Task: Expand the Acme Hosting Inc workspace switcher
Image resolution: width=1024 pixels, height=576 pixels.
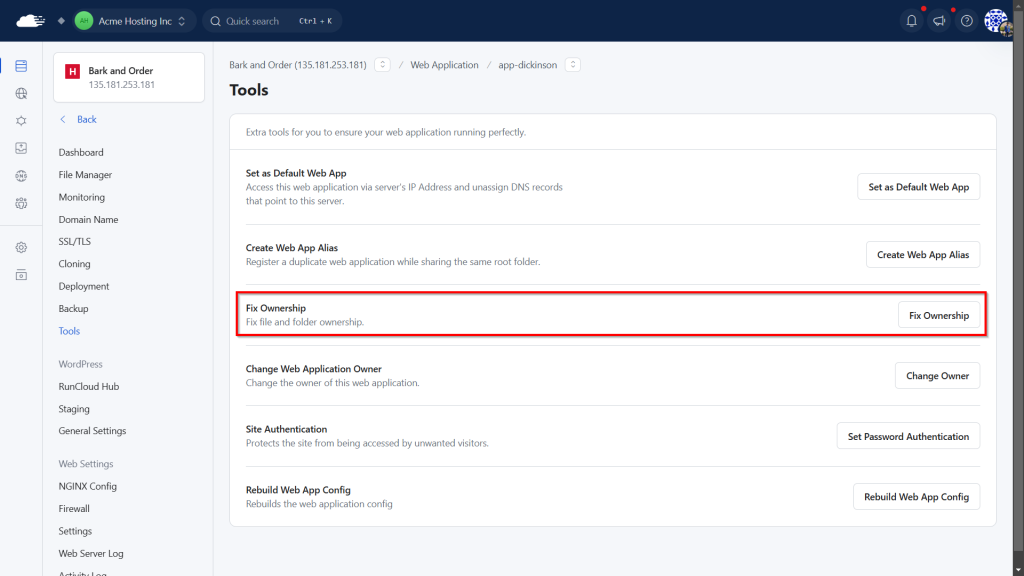Action: tap(132, 21)
